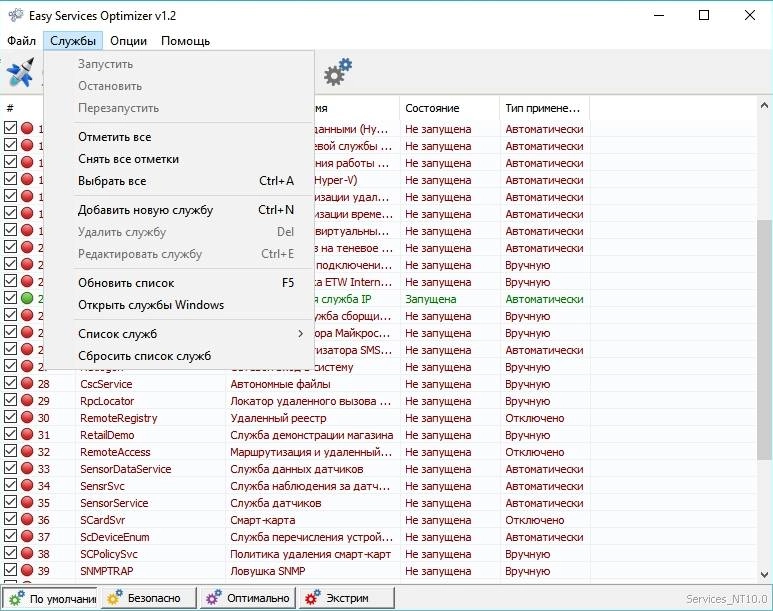Click the rocket apply-settings toolbar icon
Screen dimensions: 773x611
(20, 72)
